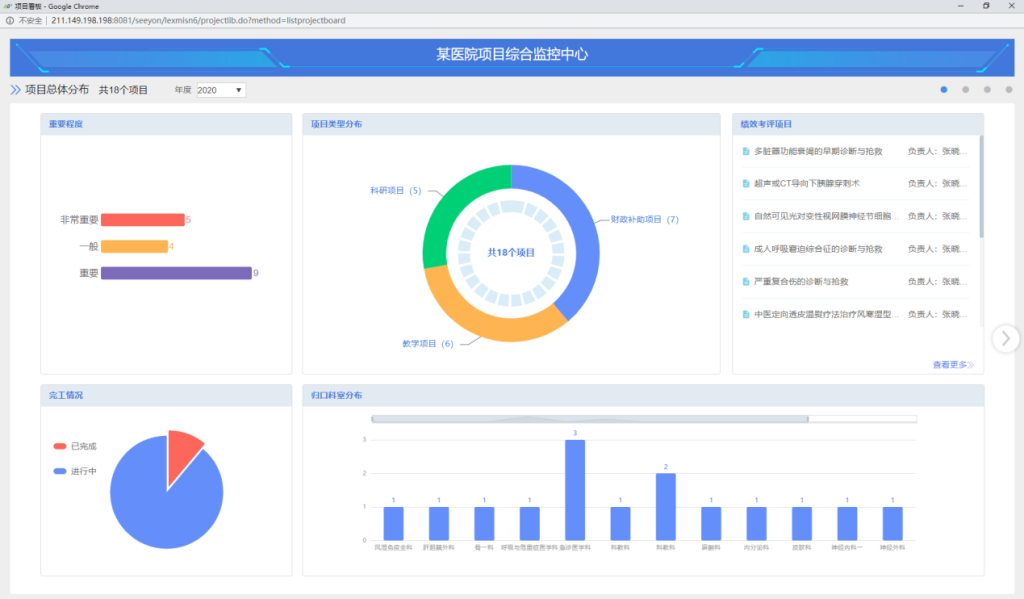Screen dimensions: 1024x599
Task: Click document icon beside 中医定向透皮 project
Action: pos(745,314)
